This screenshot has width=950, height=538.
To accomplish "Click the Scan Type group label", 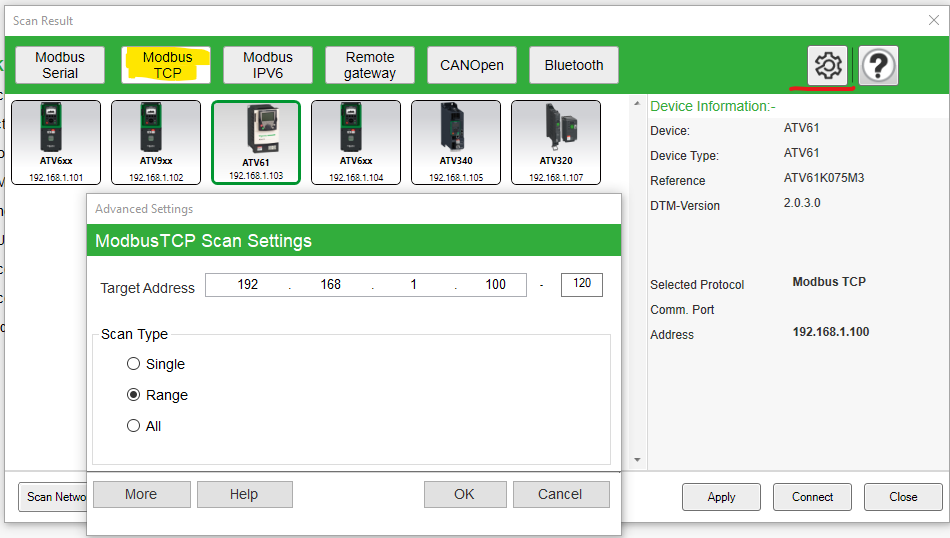I will pyautogui.click(x=135, y=334).
